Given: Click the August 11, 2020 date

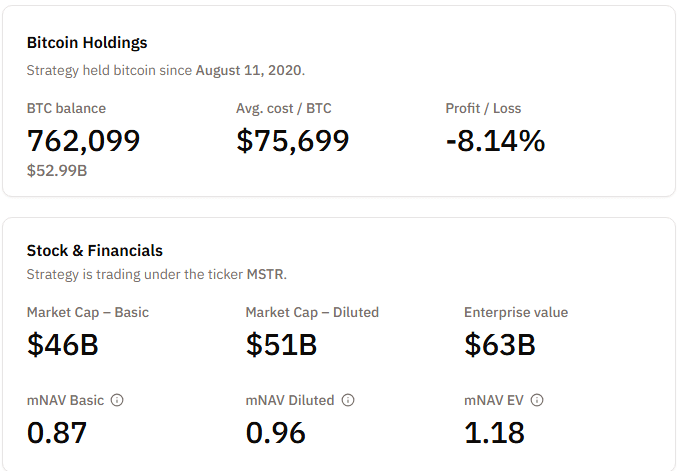Looking at the screenshot, I should point(249,71).
